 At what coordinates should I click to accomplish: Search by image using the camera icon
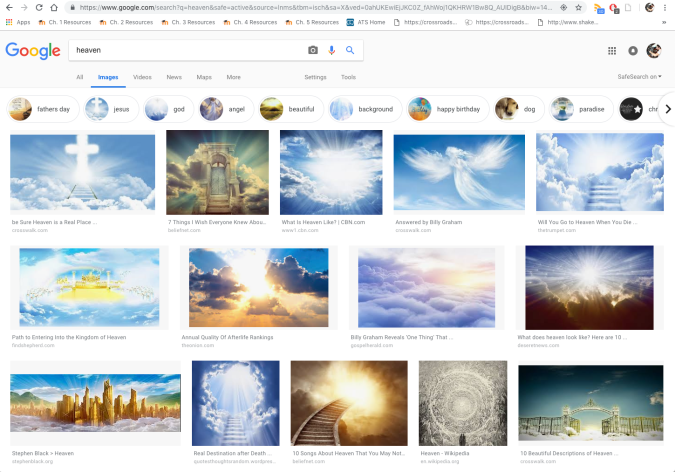pos(313,50)
